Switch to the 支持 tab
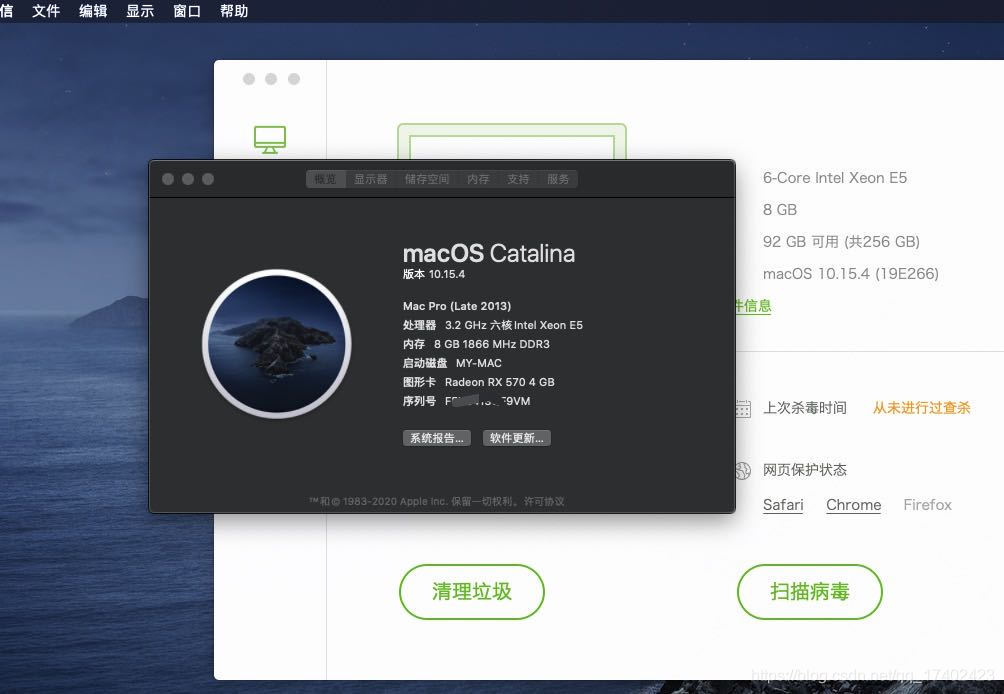The height and width of the screenshot is (694, 1004). pyautogui.click(x=518, y=179)
